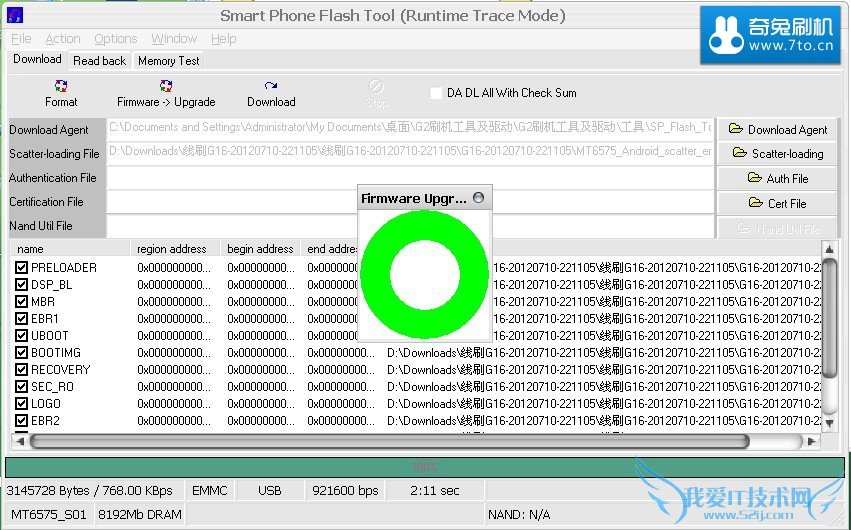Click the 921600 bps status entry
Viewport: 851px width, 530px height.
(x=345, y=491)
